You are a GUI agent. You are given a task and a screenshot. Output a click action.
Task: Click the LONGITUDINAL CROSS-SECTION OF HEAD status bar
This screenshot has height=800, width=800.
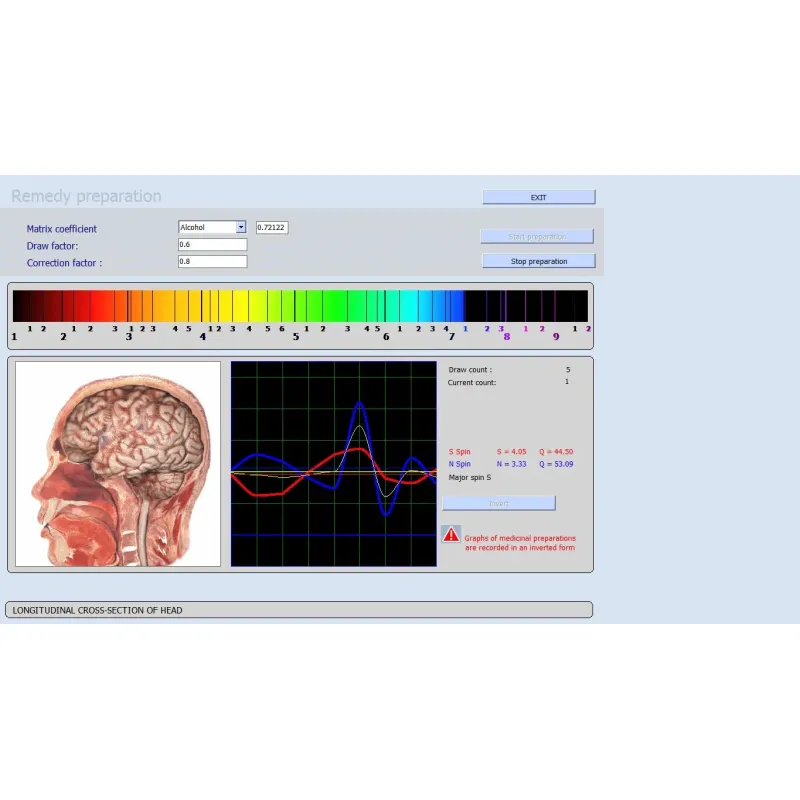coord(300,610)
